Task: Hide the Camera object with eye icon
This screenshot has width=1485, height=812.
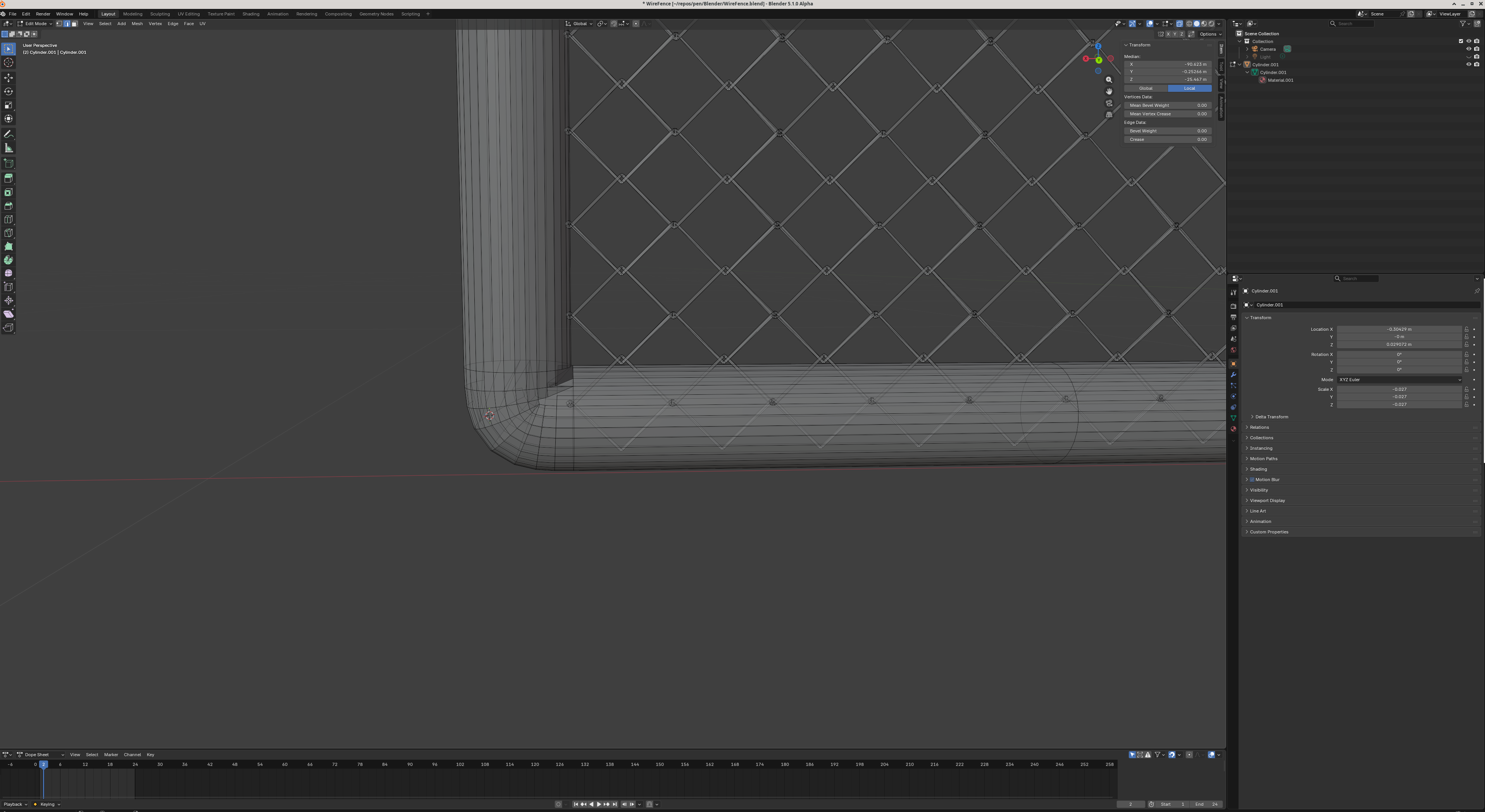Action: (x=1468, y=49)
